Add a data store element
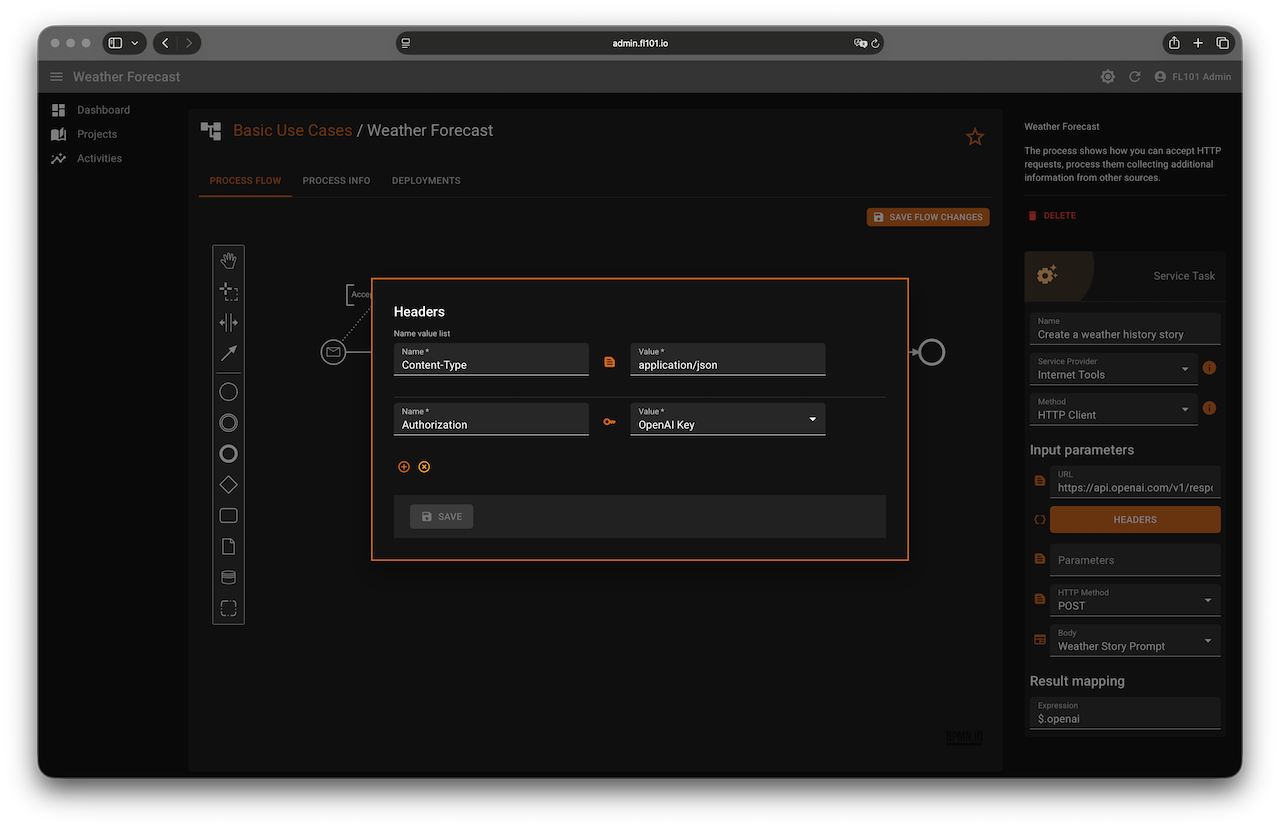 point(228,577)
